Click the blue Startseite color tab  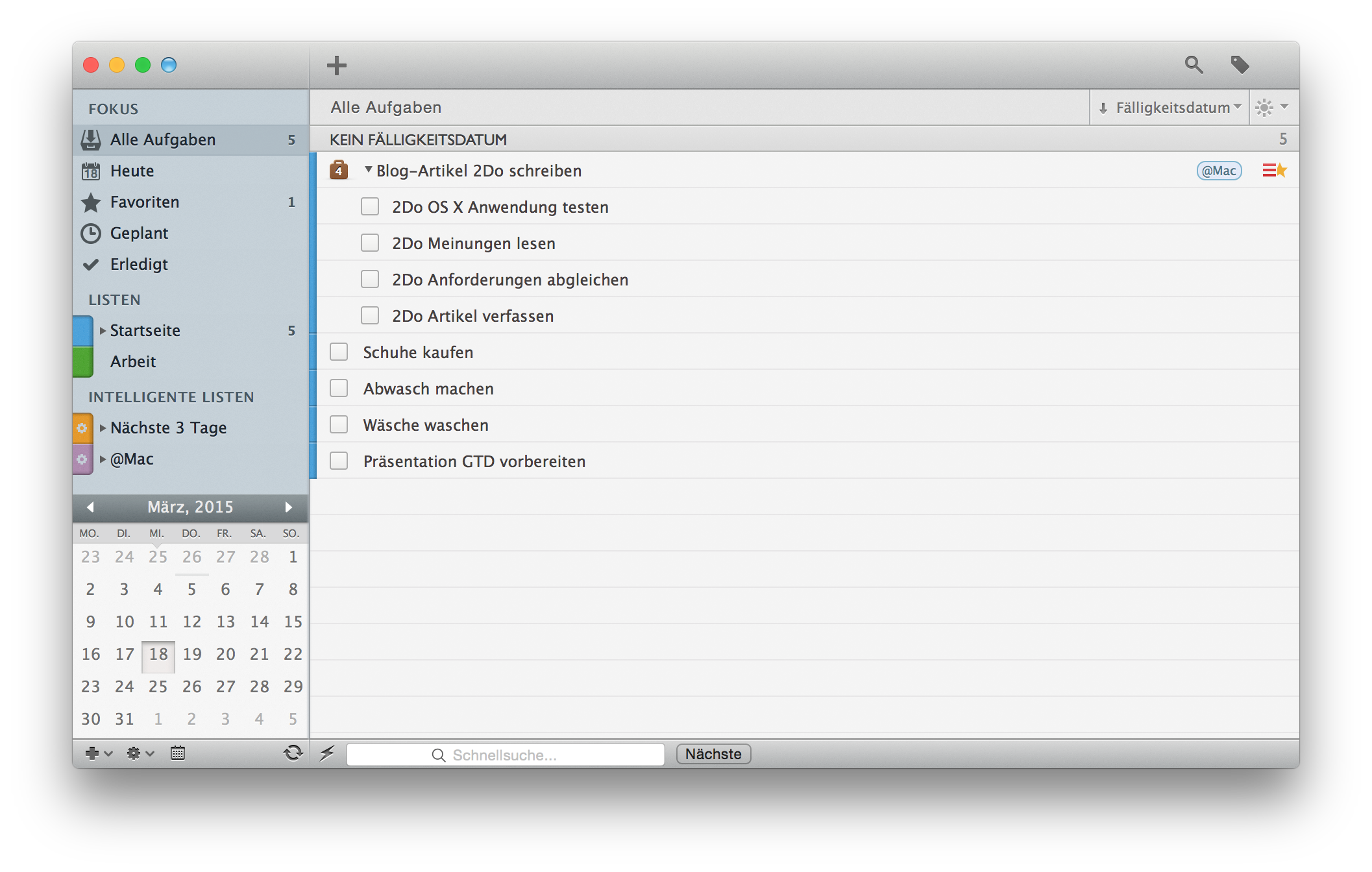coord(82,331)
